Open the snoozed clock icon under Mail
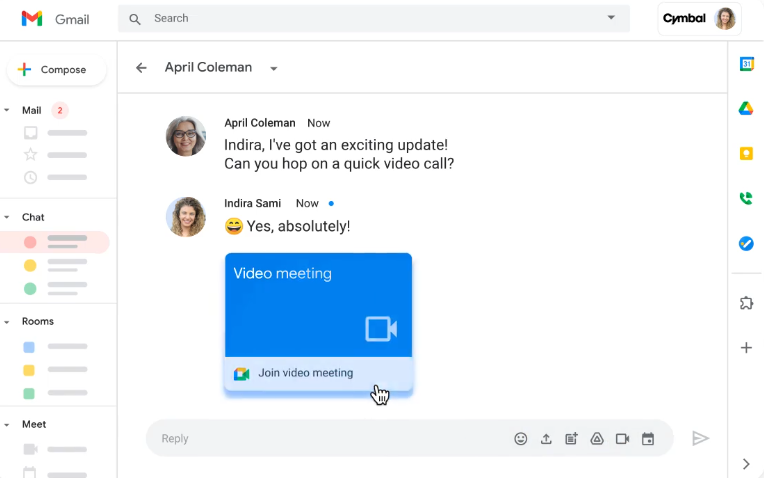This screenshot has width=764, height=478. click(30, 177)
